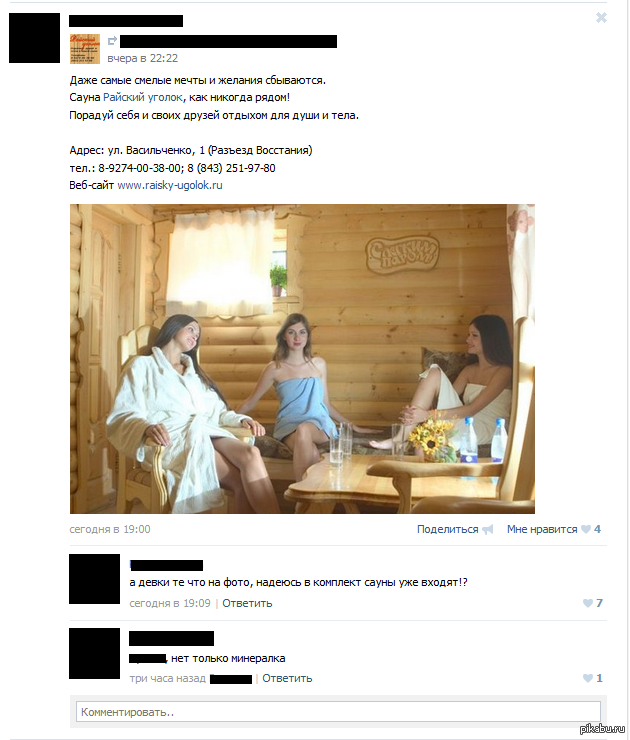This screenshot has width=630, height=740.
Task: Reply to the 19:09 comment via Ответить
Action: click(247, 603)
